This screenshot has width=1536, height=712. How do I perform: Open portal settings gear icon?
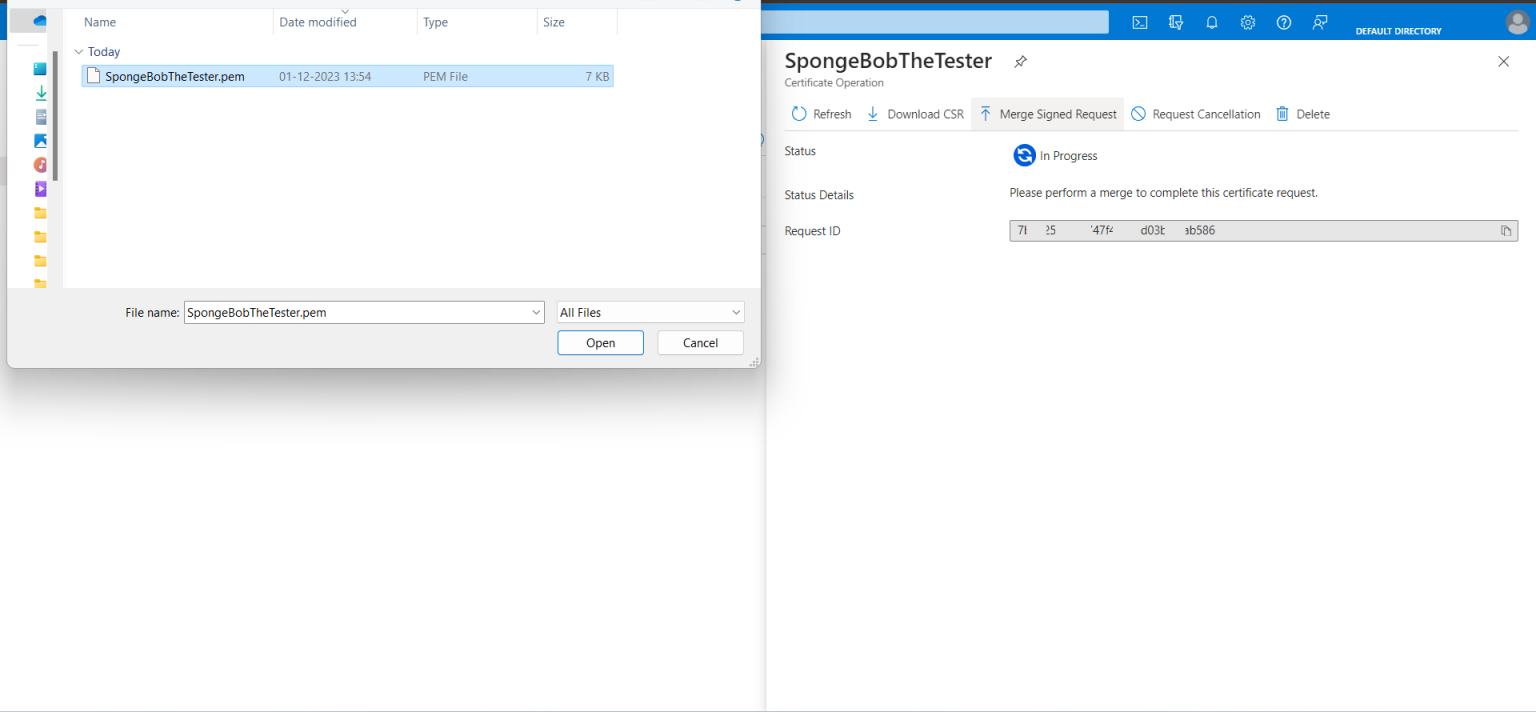pyautogui.click(x=1247, y=22)
